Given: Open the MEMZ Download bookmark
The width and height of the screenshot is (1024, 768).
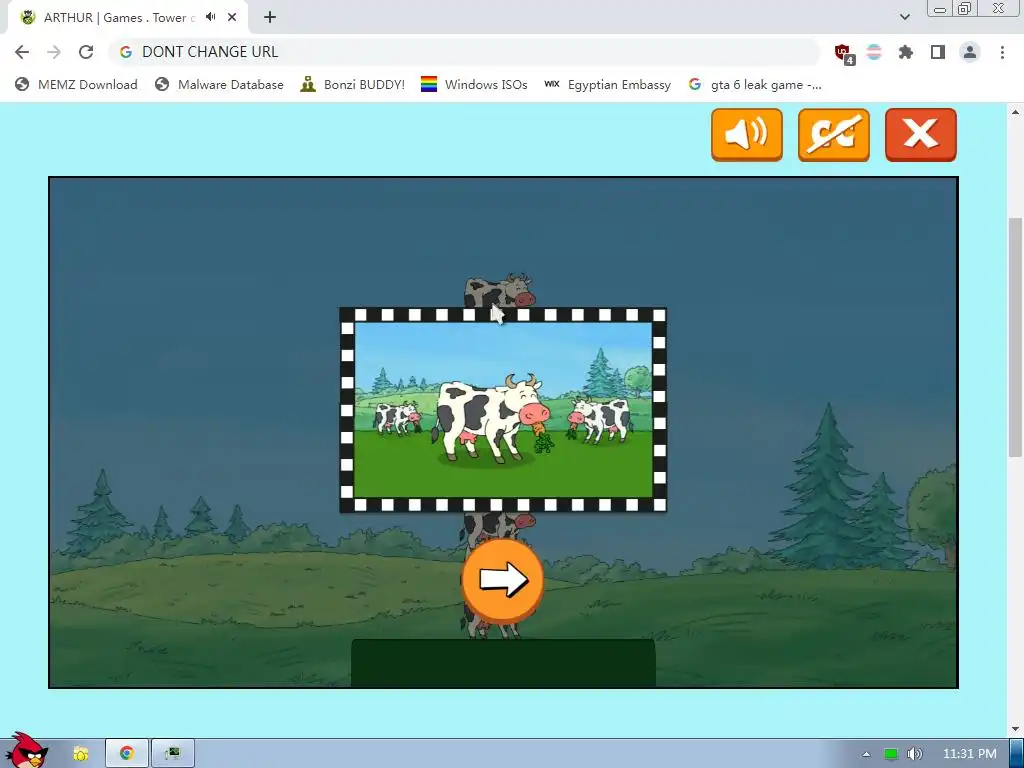Looking at the screenshot, I should [x=76, y=85].
